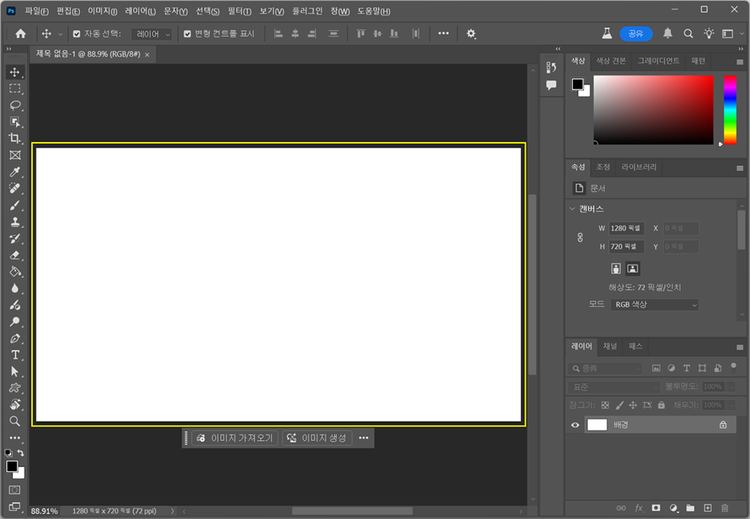Click the 이미지 생성 button
Viewport: 750px width, 519px height.
(317, 438)
